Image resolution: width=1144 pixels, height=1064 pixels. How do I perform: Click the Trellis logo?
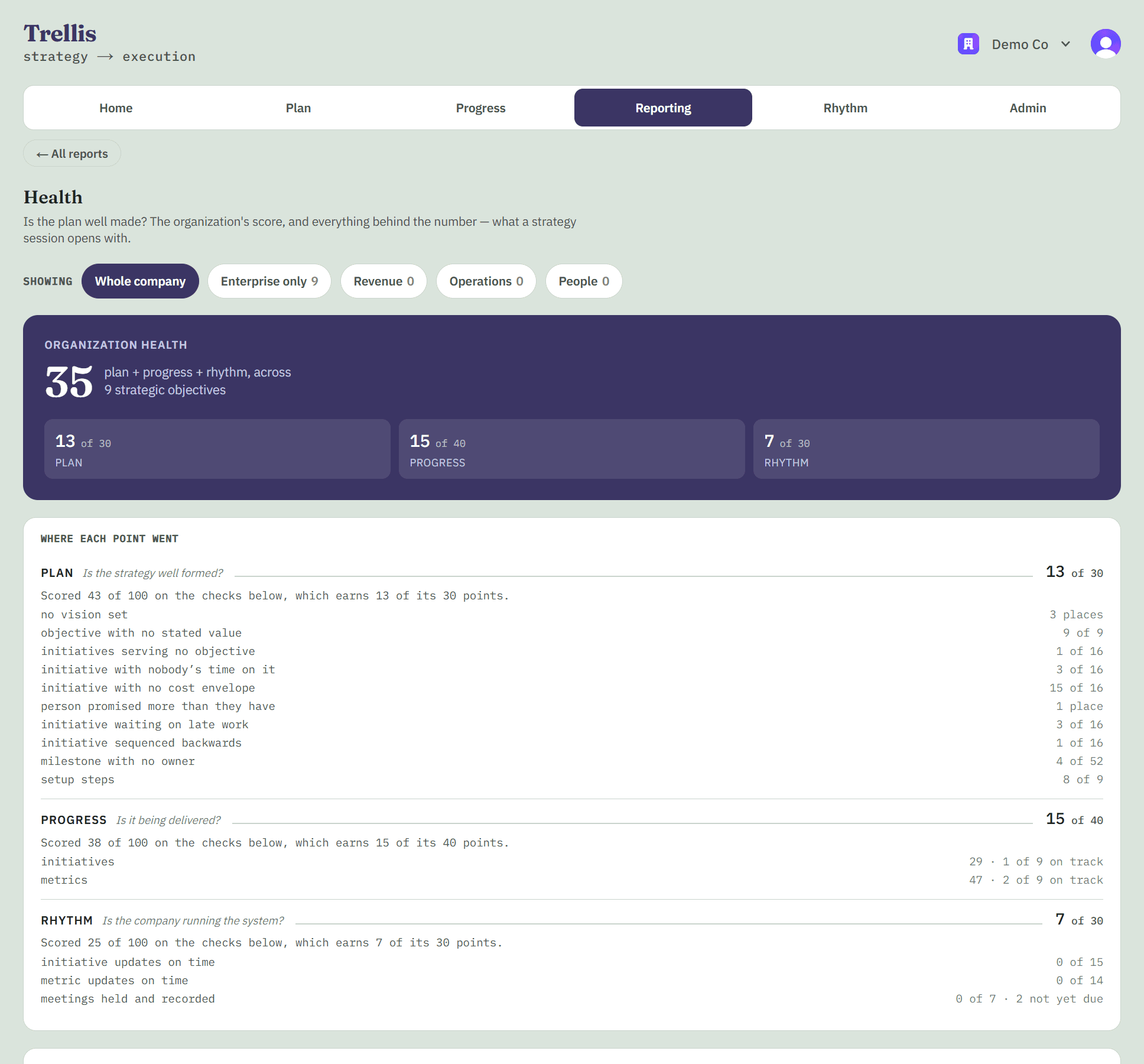[x=60, y=34]
